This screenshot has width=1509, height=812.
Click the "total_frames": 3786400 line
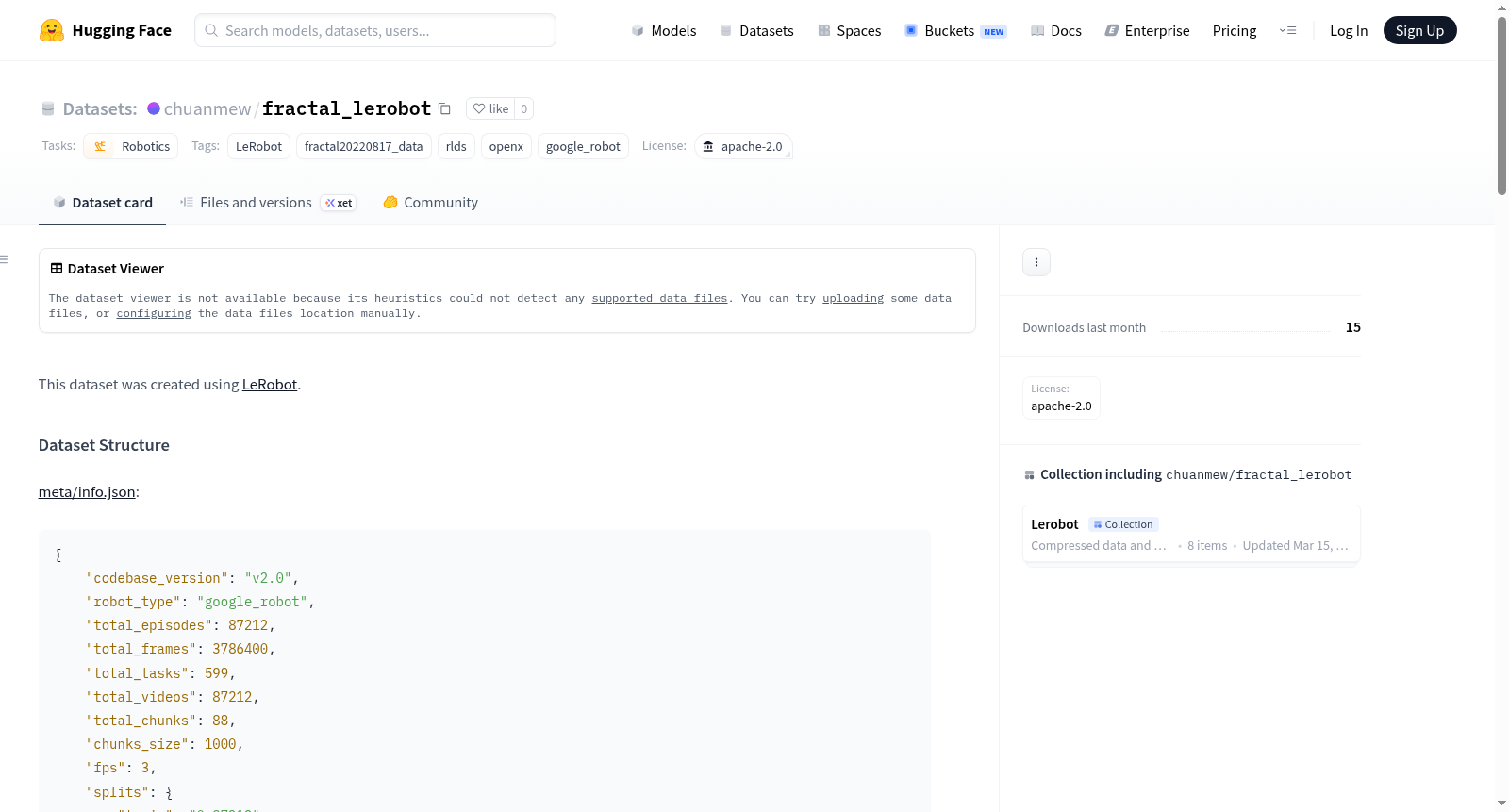[180, 649]
